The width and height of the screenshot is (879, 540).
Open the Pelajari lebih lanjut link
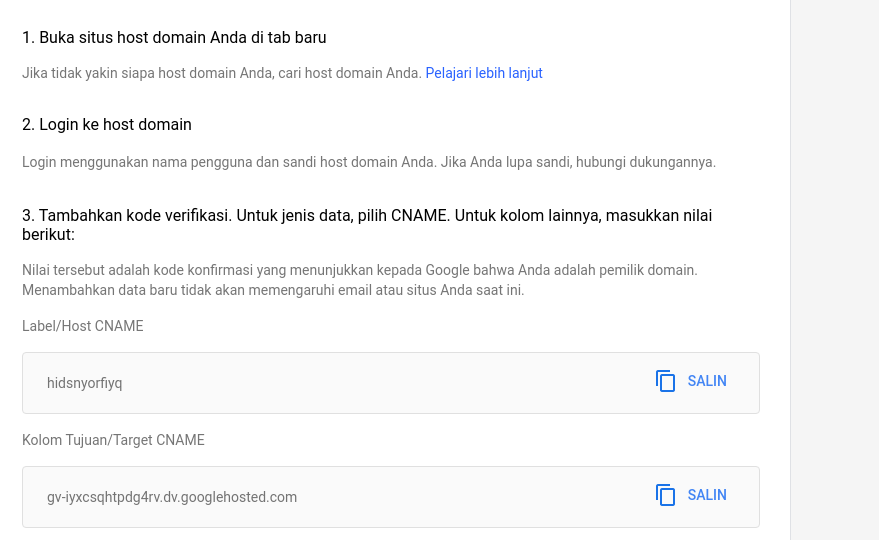click(x=484, y=73)
